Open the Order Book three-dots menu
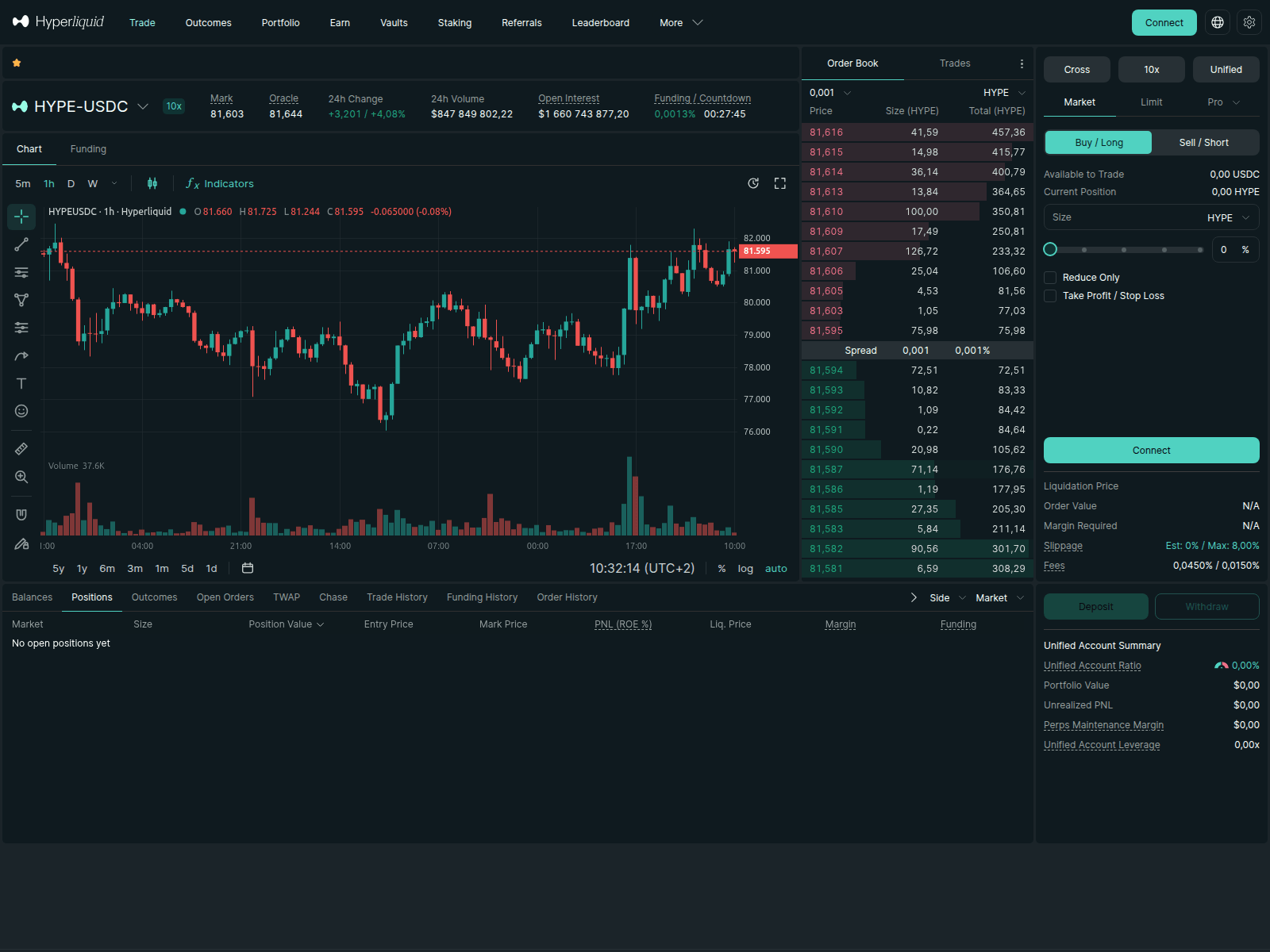The height and width of the screenshot is (952, 1270). 1022,63
